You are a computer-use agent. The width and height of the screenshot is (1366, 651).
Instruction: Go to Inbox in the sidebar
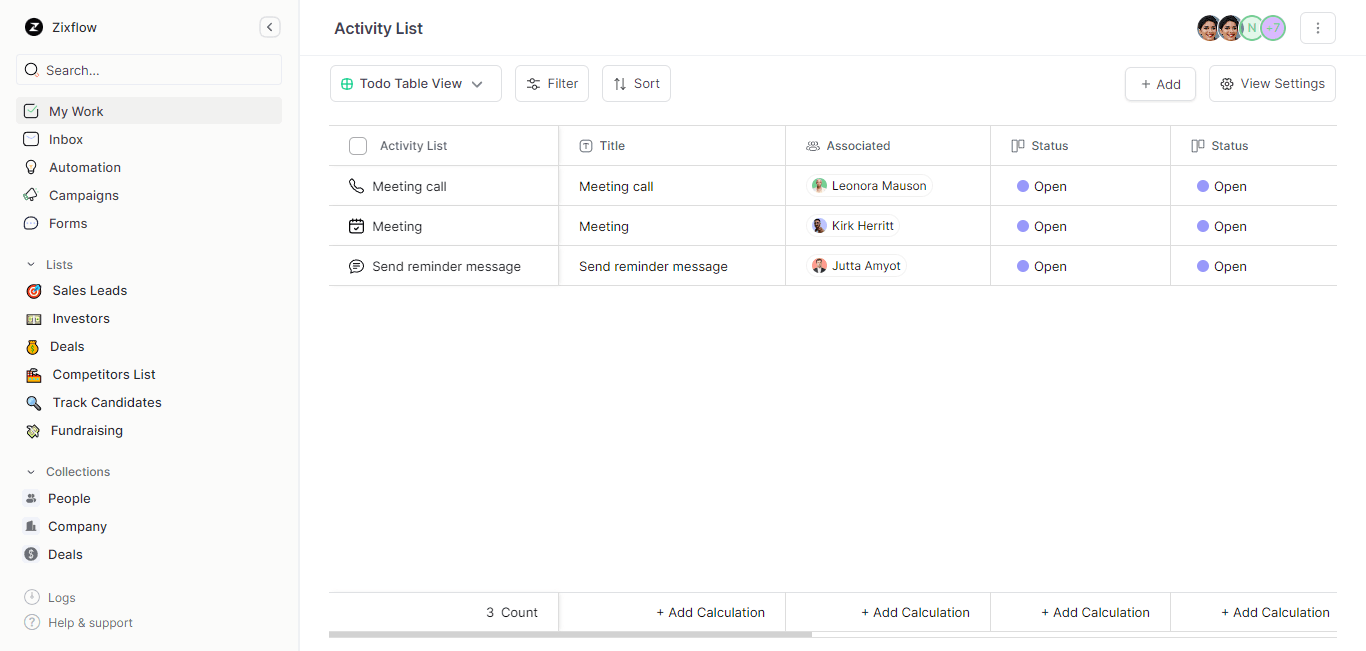tap(31, 139)
